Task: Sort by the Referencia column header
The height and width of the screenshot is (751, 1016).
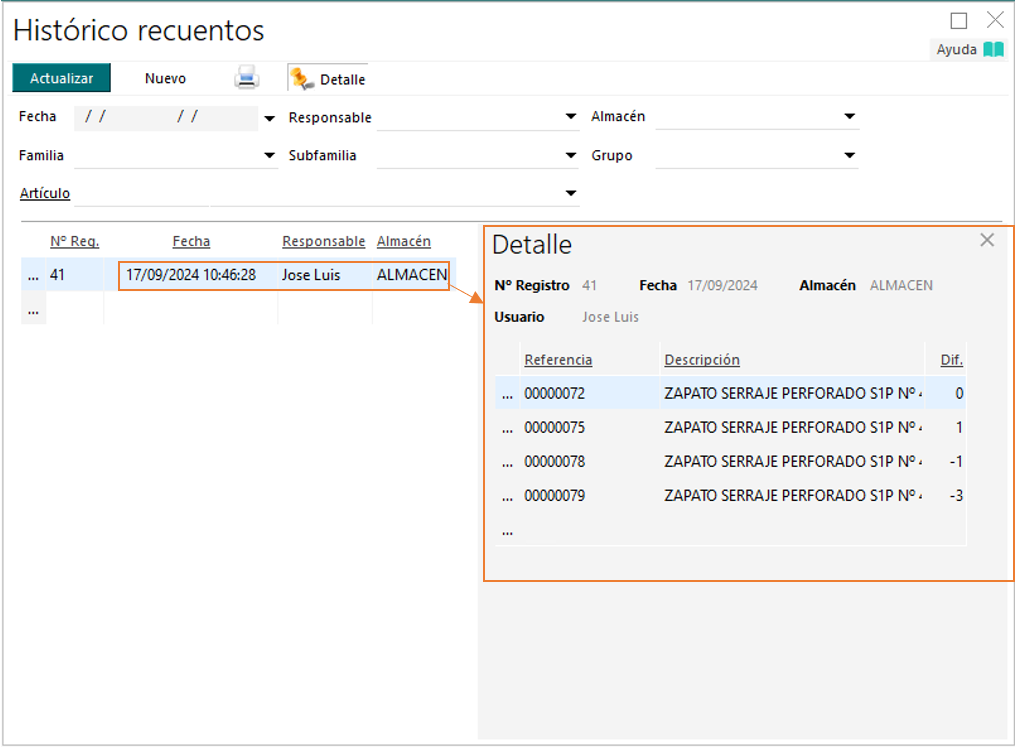Action: [558, 360]
